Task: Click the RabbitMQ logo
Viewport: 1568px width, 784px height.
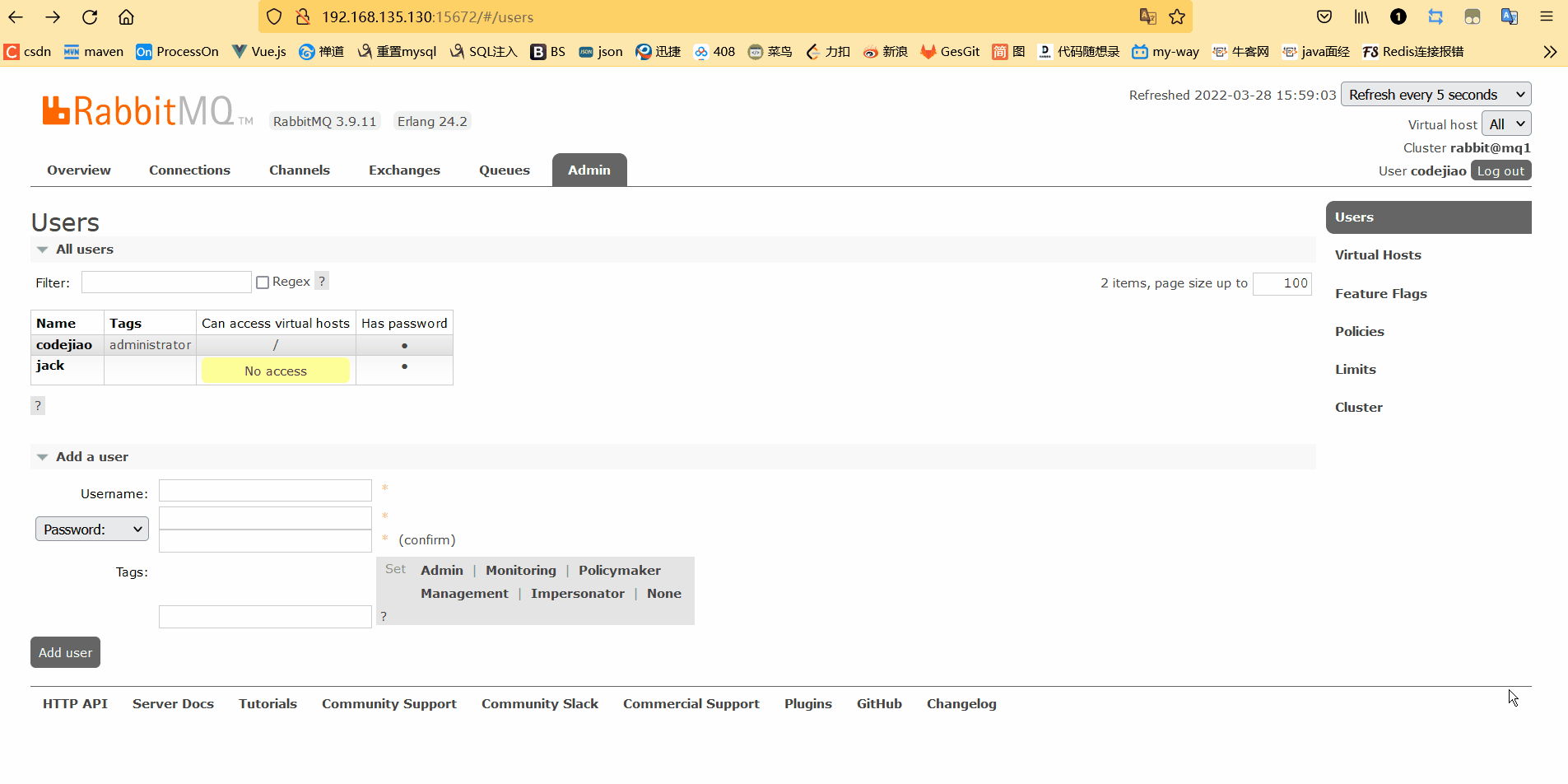Action: tap(148, 111)
